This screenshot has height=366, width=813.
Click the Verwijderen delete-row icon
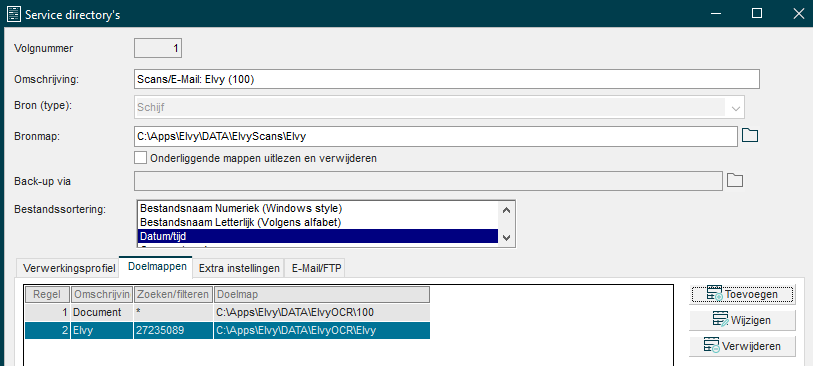coord(711,345)
